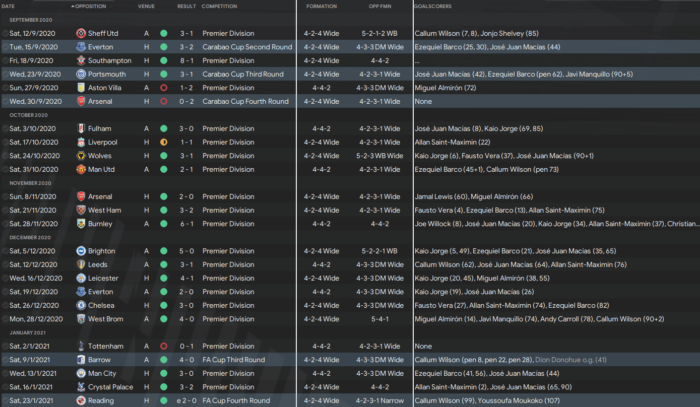
Task: Click the Reading club badge
Action: point(81,401)
